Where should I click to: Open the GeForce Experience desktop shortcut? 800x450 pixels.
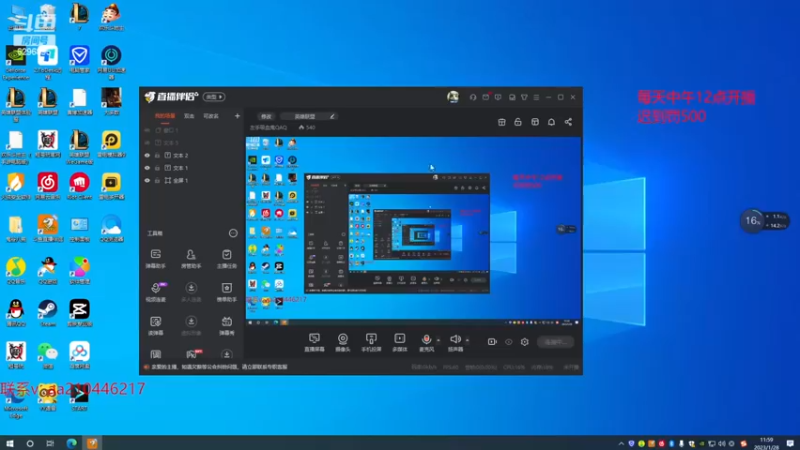pyautogui.click(x=16, y=63)
